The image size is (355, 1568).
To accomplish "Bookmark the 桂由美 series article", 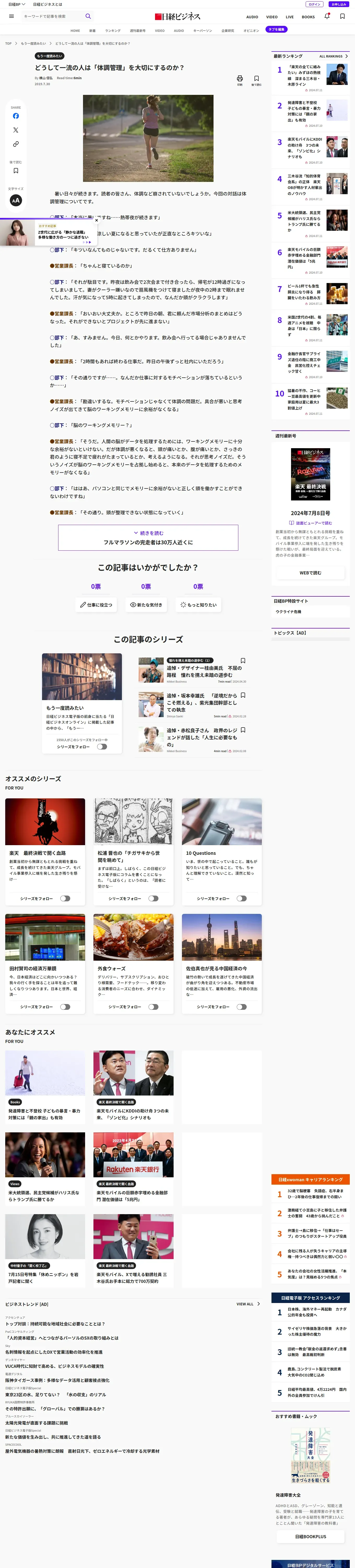I will click(x=243, y=660).
